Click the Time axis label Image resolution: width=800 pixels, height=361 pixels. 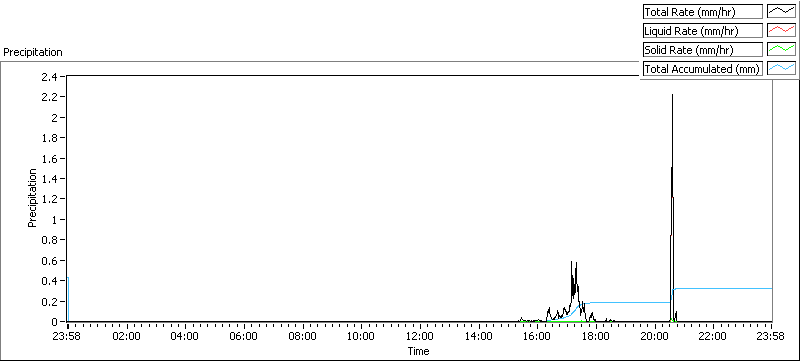[x=418, y=351]
